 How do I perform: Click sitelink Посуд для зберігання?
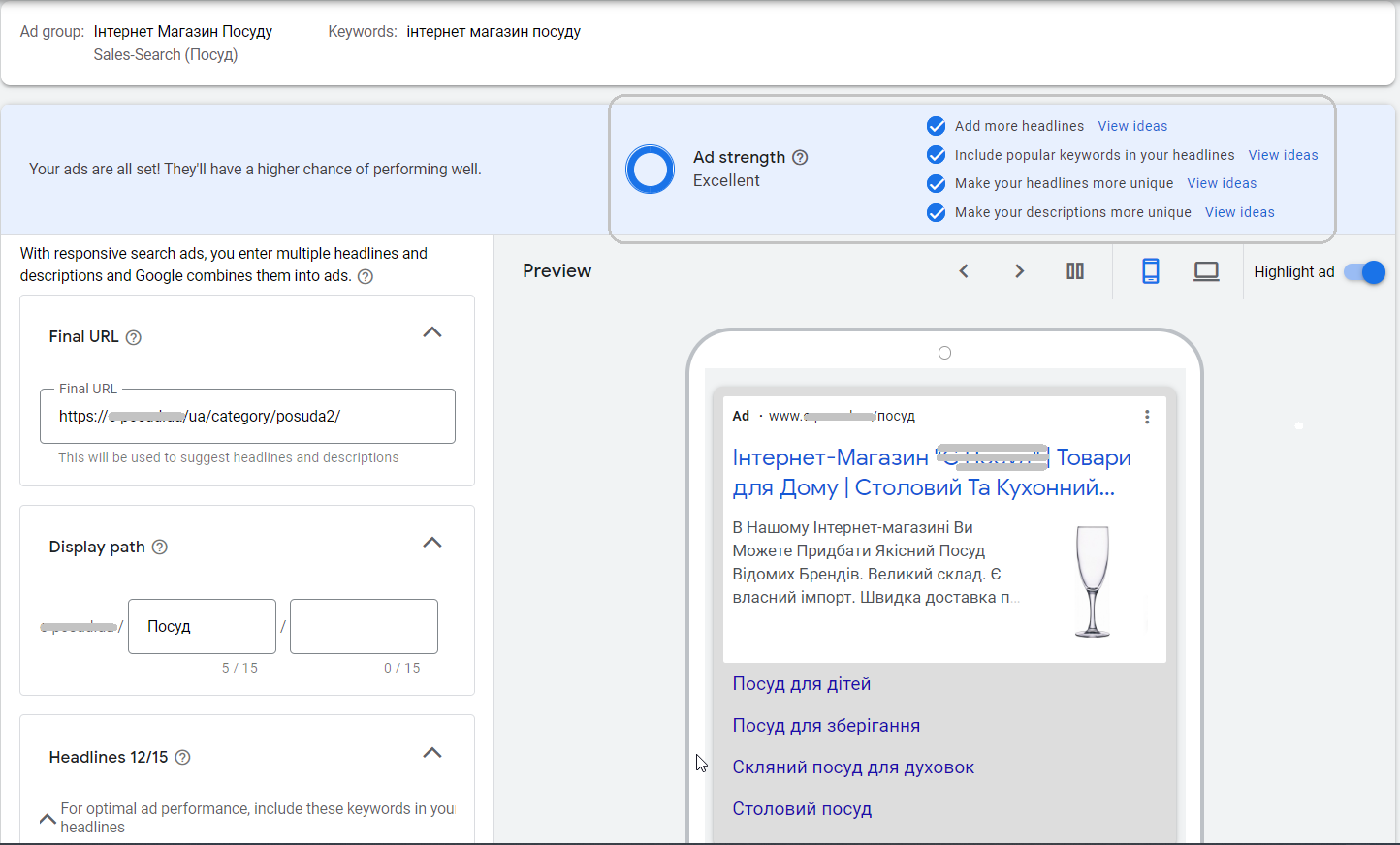click(x=826, y=726)
